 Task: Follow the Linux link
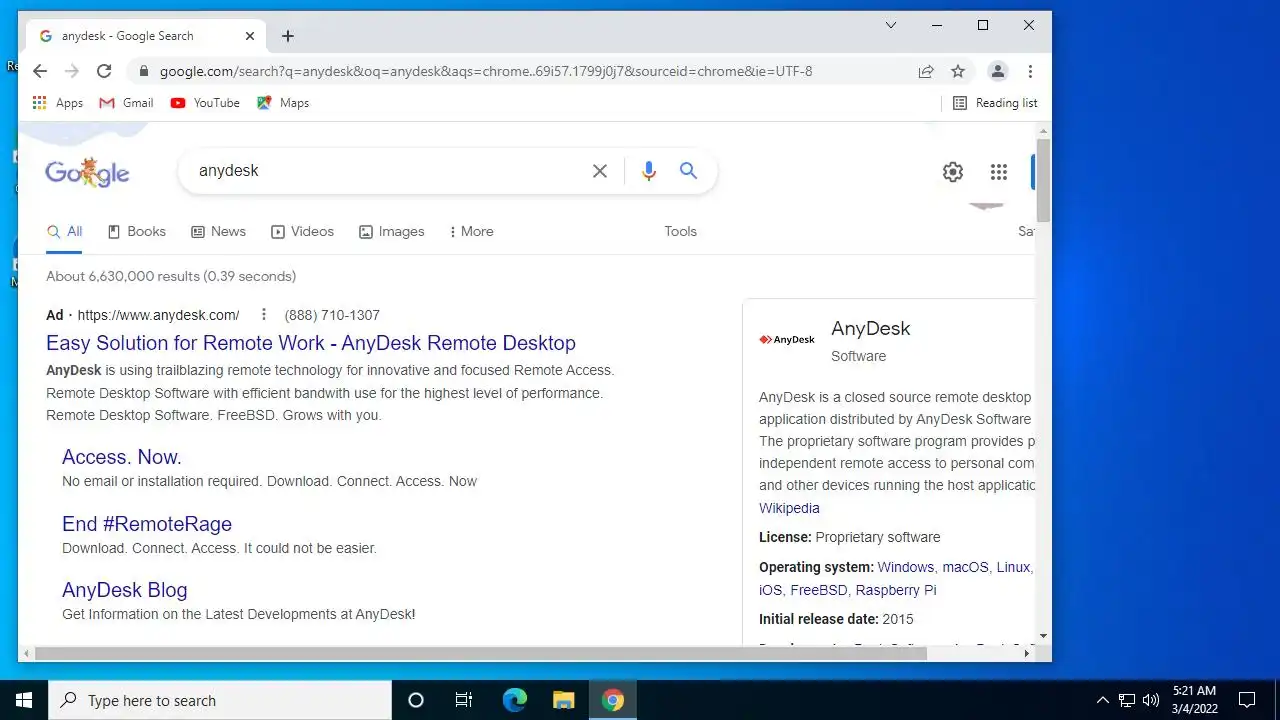(x=1013, y=567)
